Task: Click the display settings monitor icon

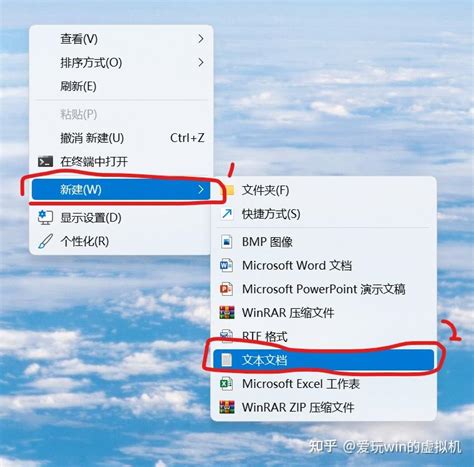Action: [x=45, y=218]
